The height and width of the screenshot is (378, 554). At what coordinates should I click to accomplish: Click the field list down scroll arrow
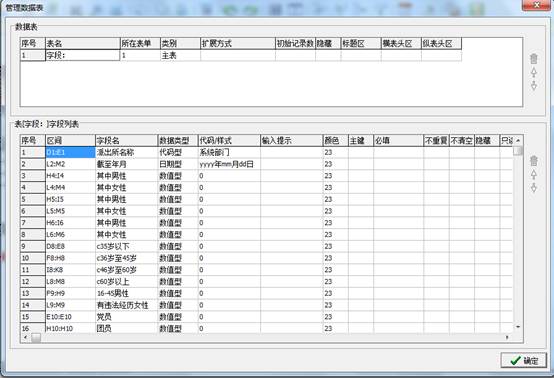pos(518,327)
